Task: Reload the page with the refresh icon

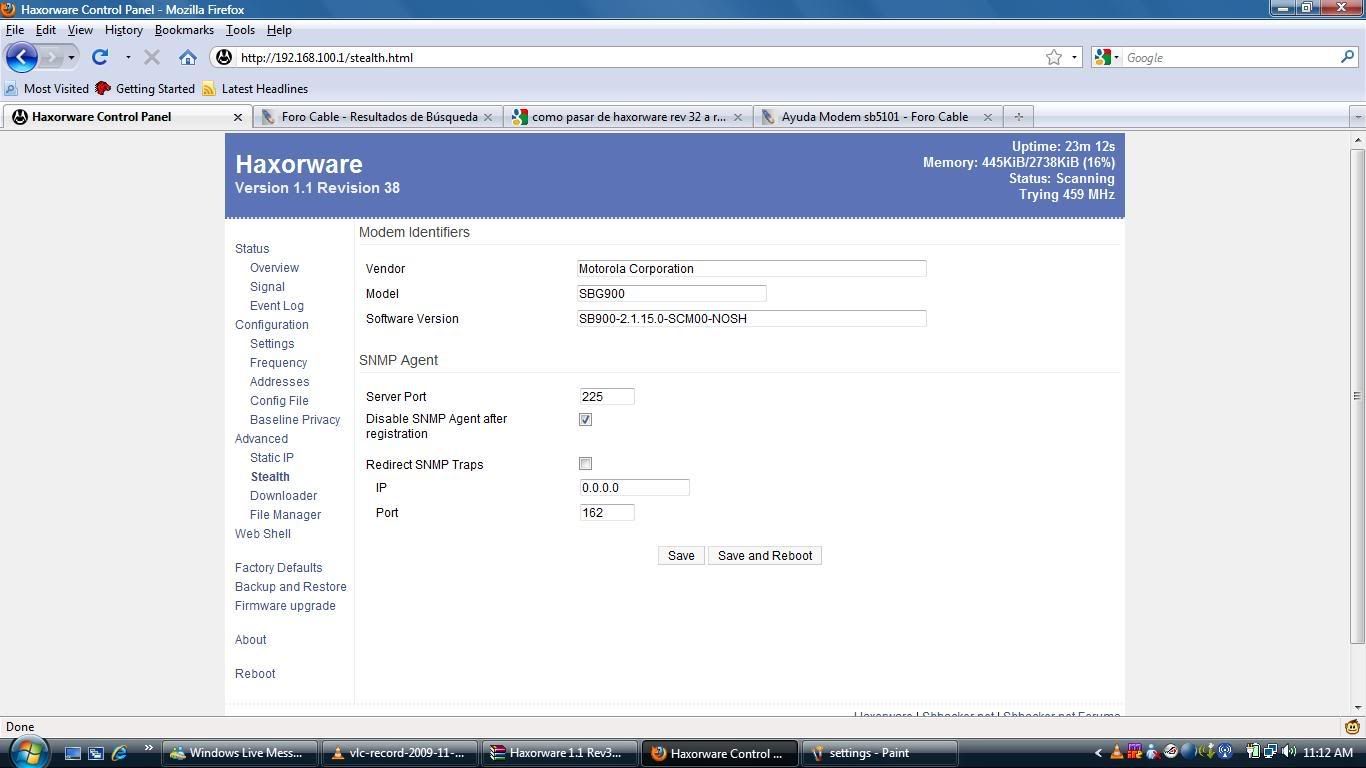Action: pos(99,57)
